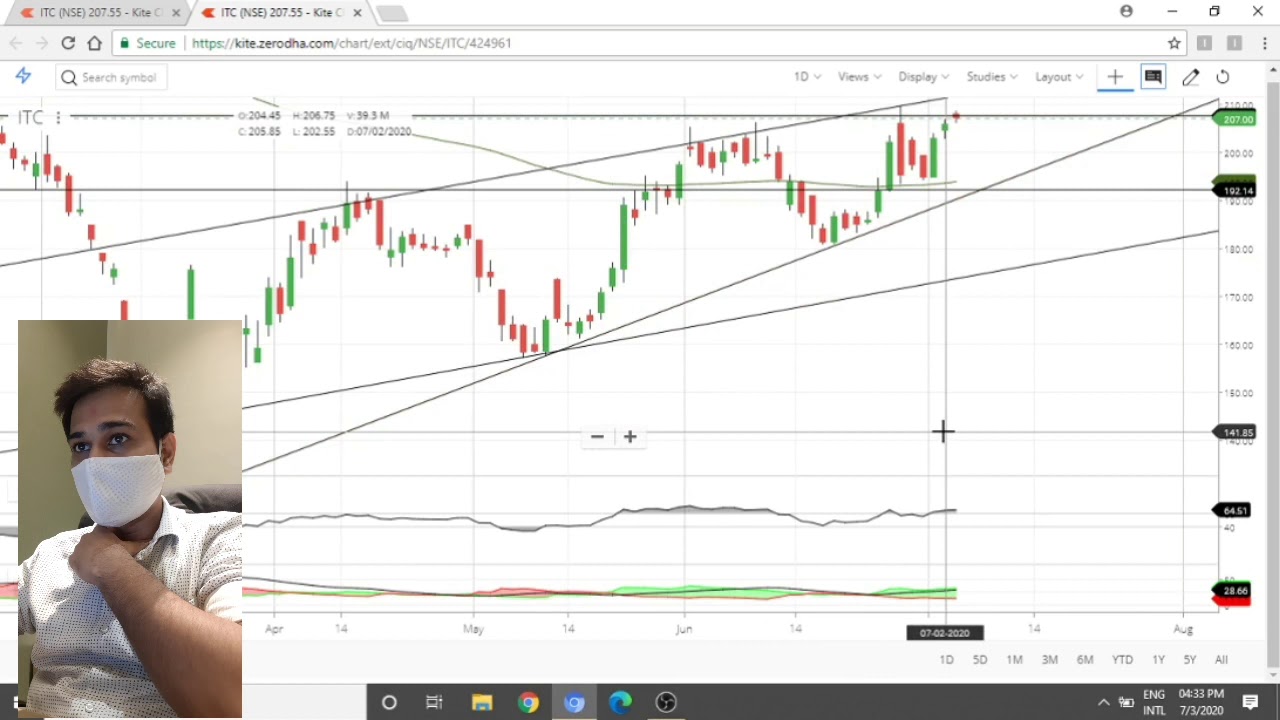Open Windows Cortana search circle
The height and width of the screenshot is (720, 1280).
click(389, 703)
